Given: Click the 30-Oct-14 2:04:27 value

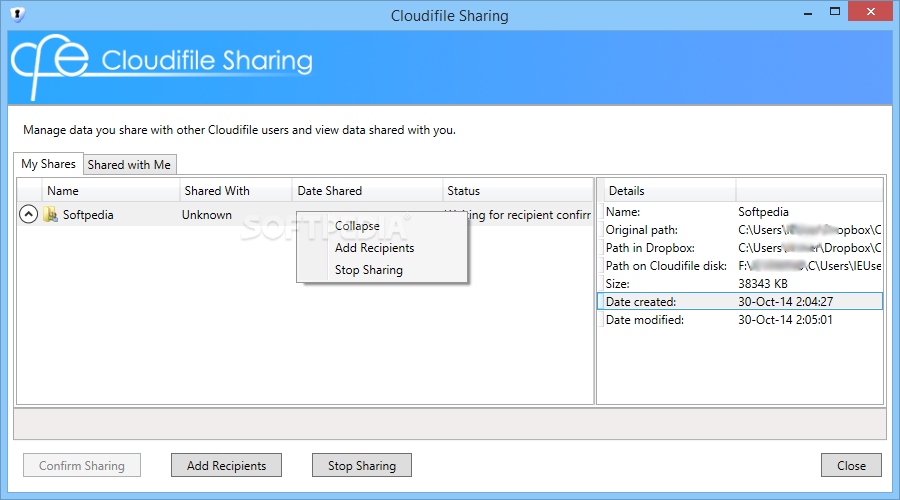Looking at the screenshot, I should pos(785,301).
